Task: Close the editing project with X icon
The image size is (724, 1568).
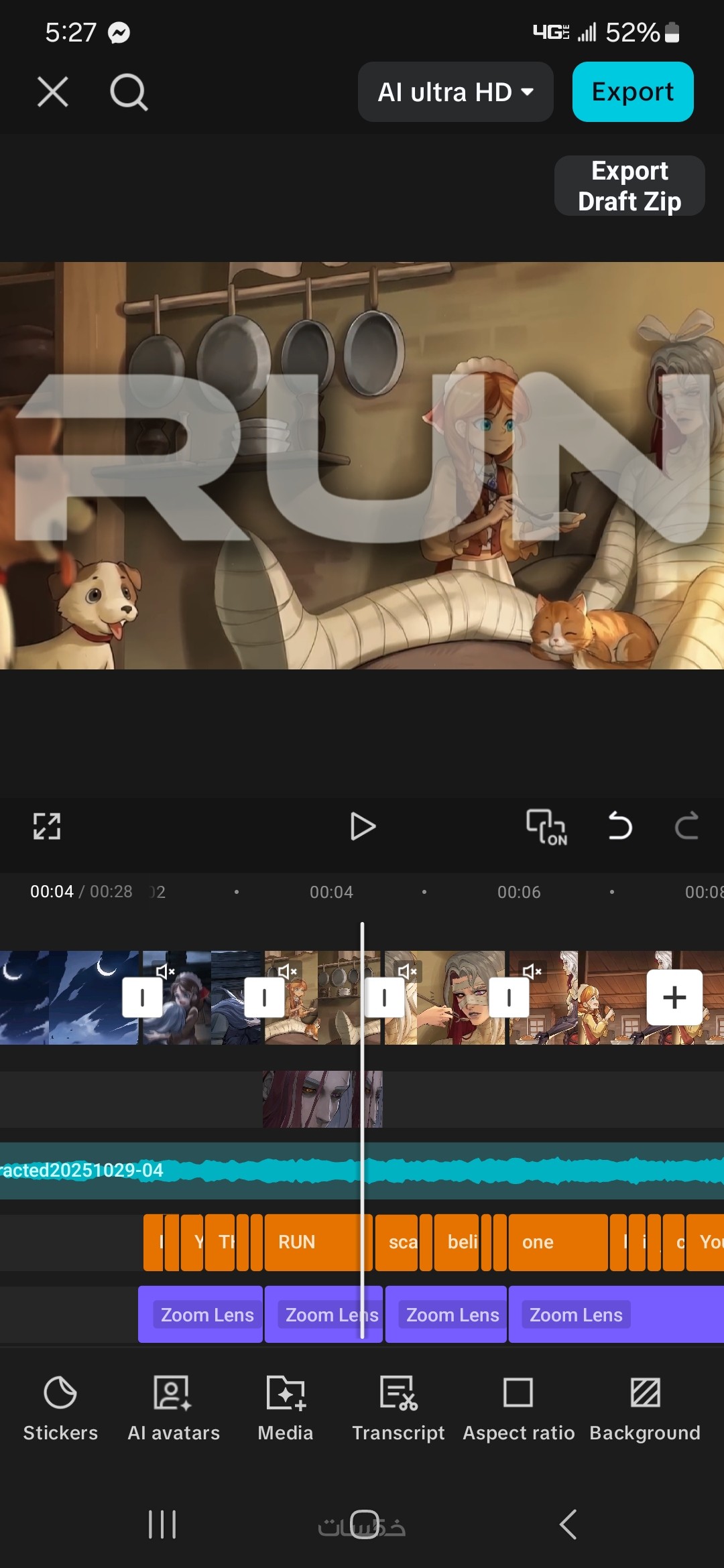Action: tap(53, 92)
